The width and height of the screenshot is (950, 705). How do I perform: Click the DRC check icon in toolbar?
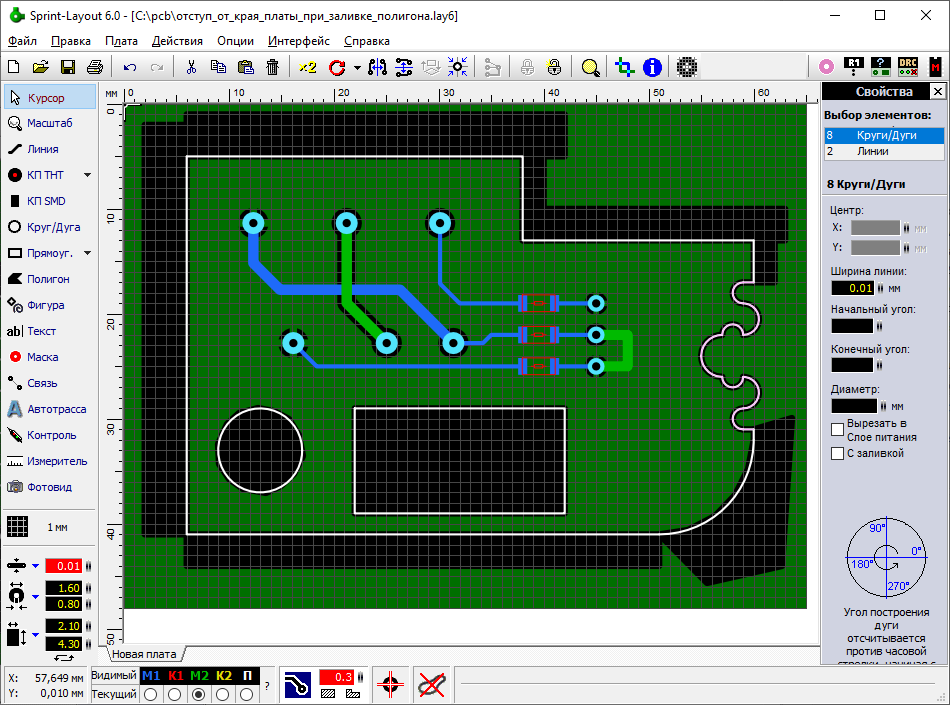pos(908,67)
